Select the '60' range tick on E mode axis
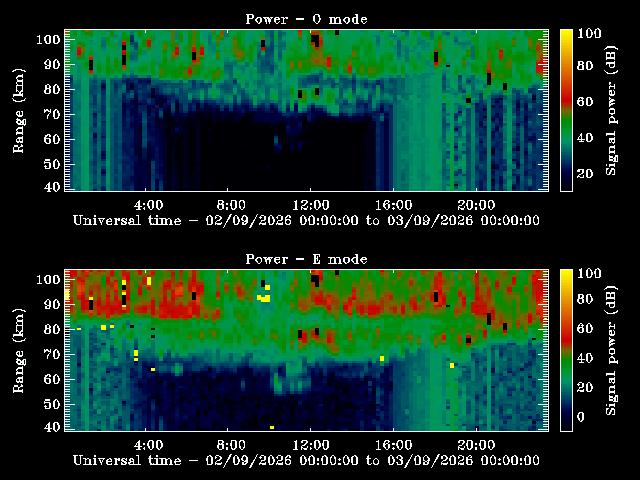Screen dimensions: 640x480 point(53,379)
